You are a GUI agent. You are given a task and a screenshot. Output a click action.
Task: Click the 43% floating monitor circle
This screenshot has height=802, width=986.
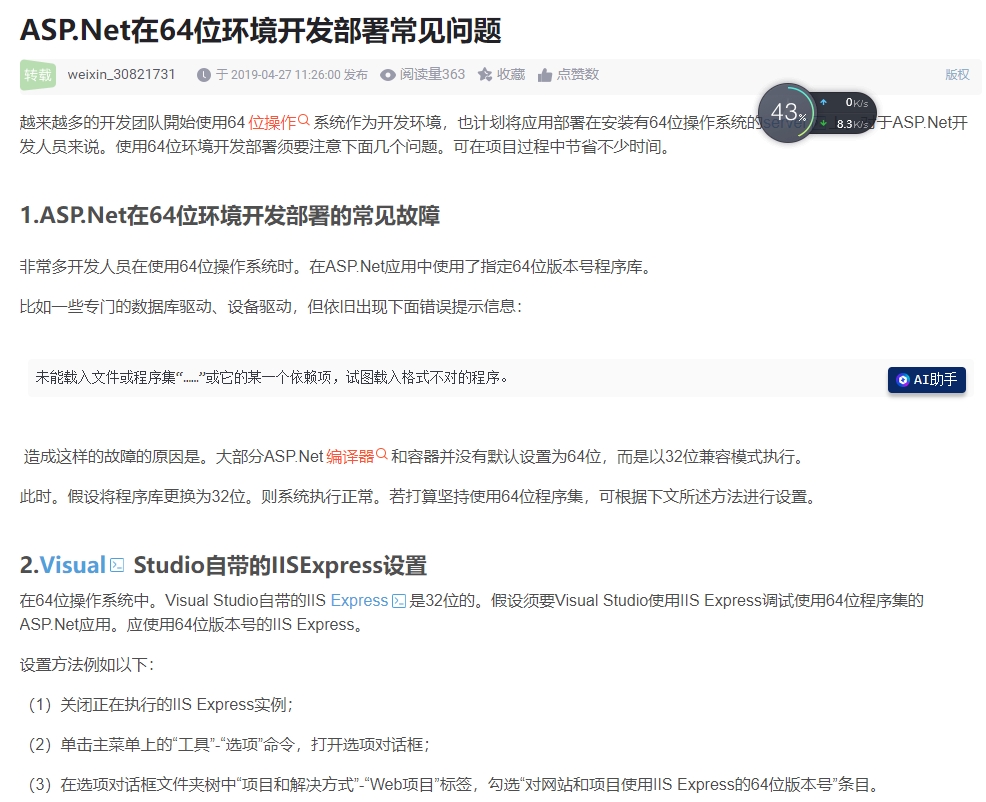(787, 112)
